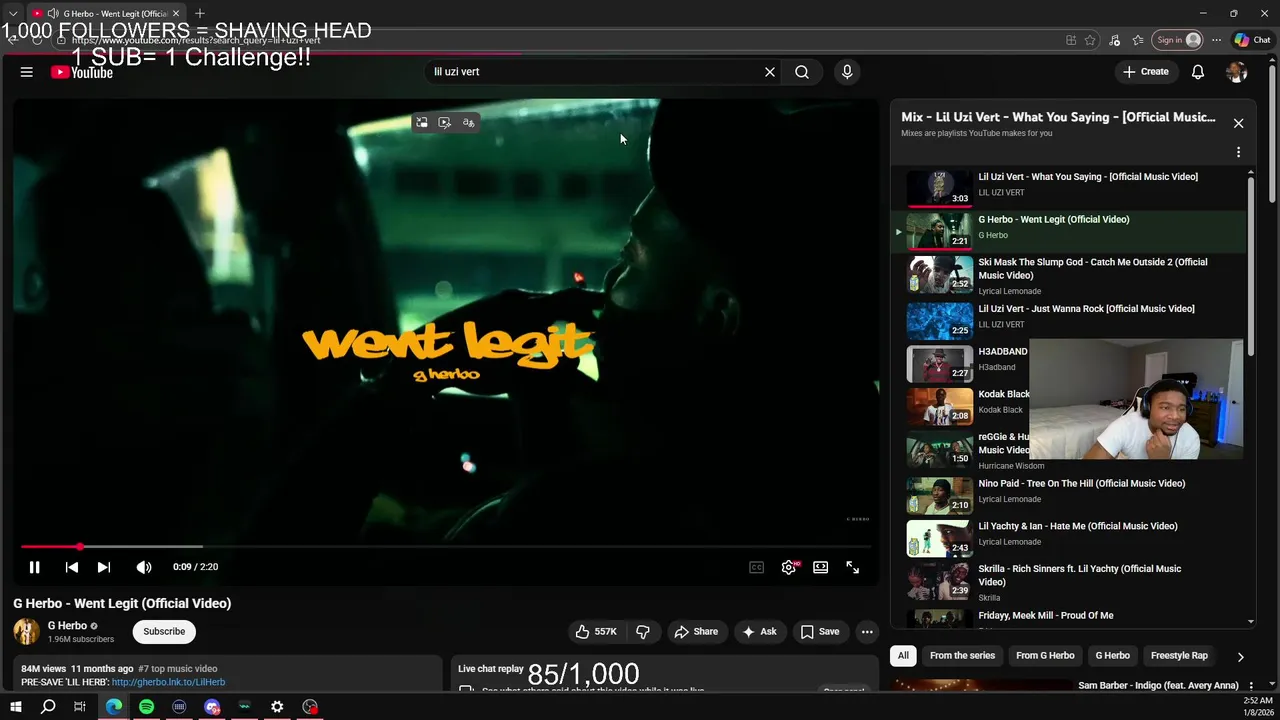Add this page to favorites star
The width and height of the screenshot is (1280, 720).
(1090, 40)
